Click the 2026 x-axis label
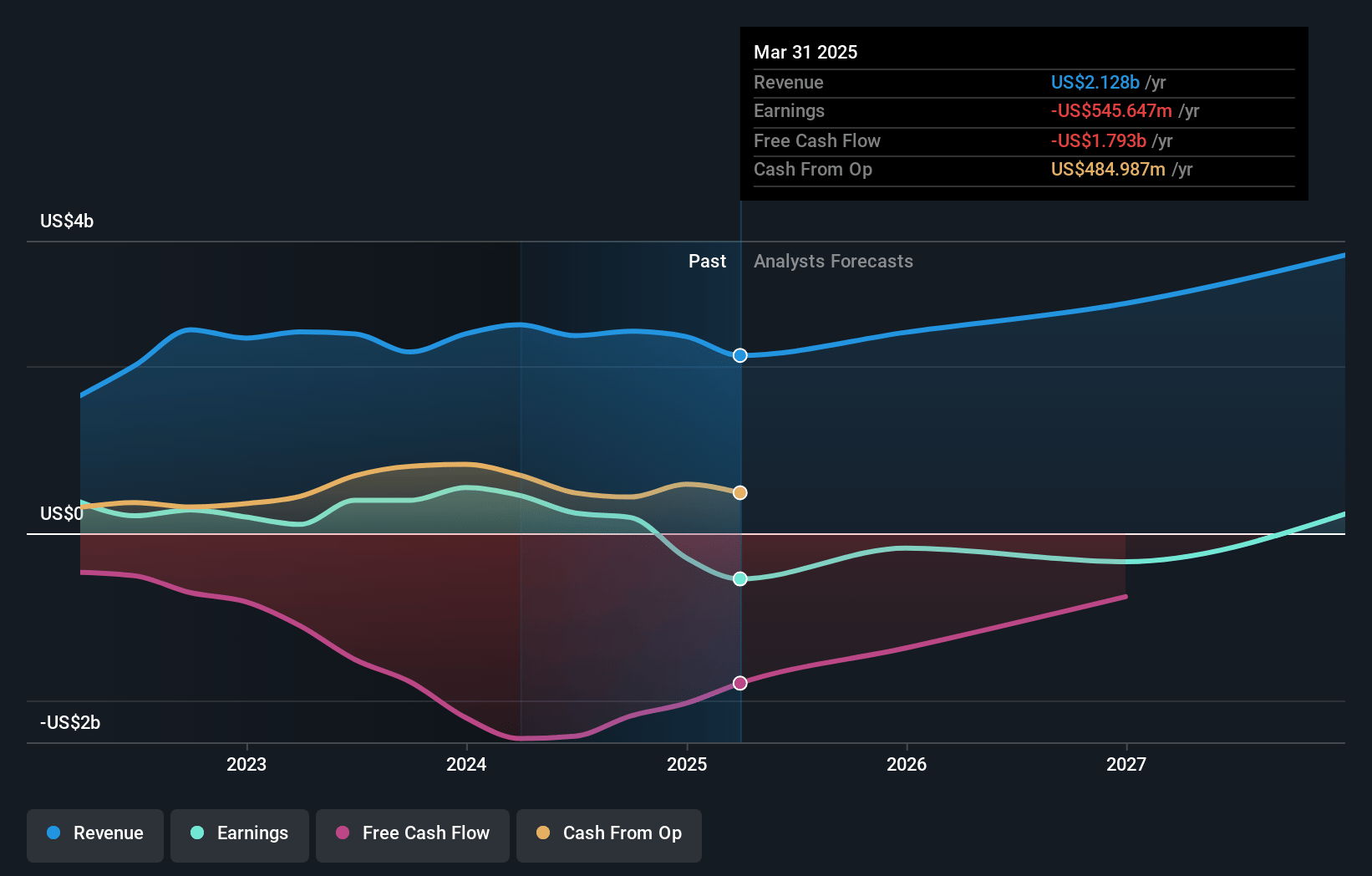The width and height of the screenshot is (1372, 876). tap(907, 764)
